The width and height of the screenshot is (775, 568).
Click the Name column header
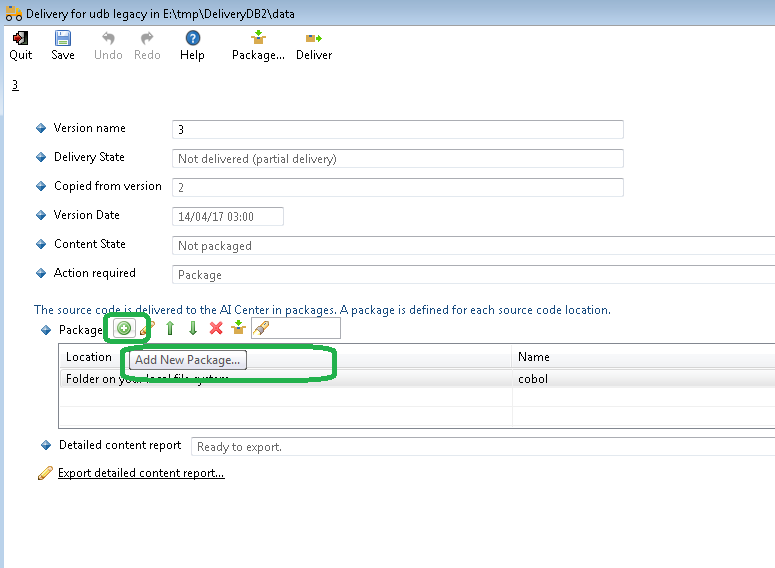point(533,357)
